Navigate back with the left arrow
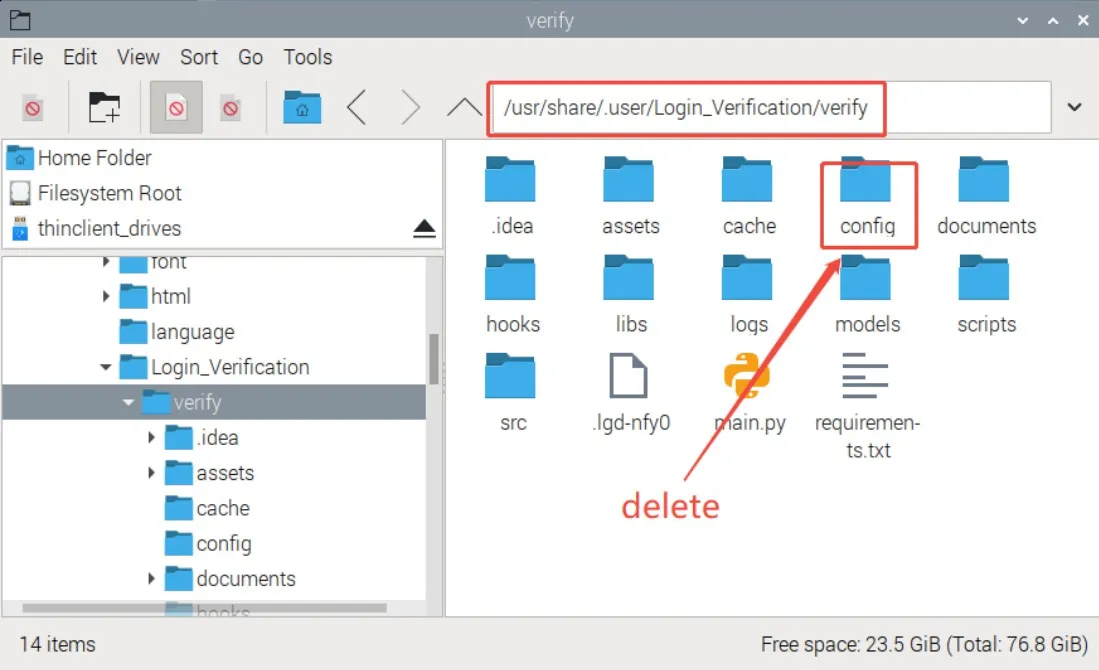The image size is (1099, 670). (x=357, y=107)
